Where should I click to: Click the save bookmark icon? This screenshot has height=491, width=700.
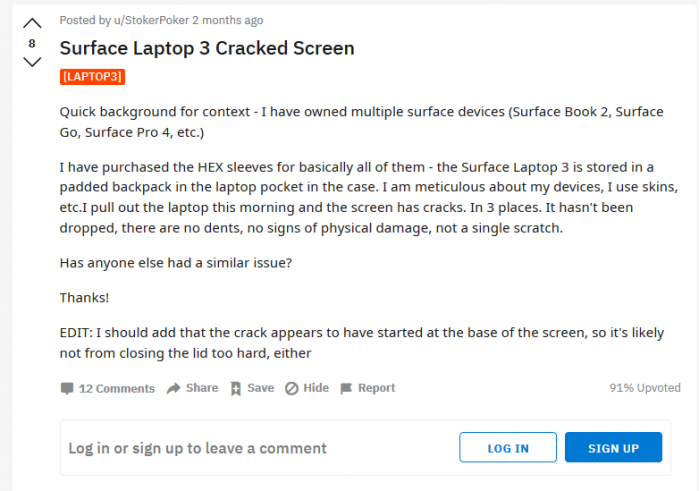(235, 388)
